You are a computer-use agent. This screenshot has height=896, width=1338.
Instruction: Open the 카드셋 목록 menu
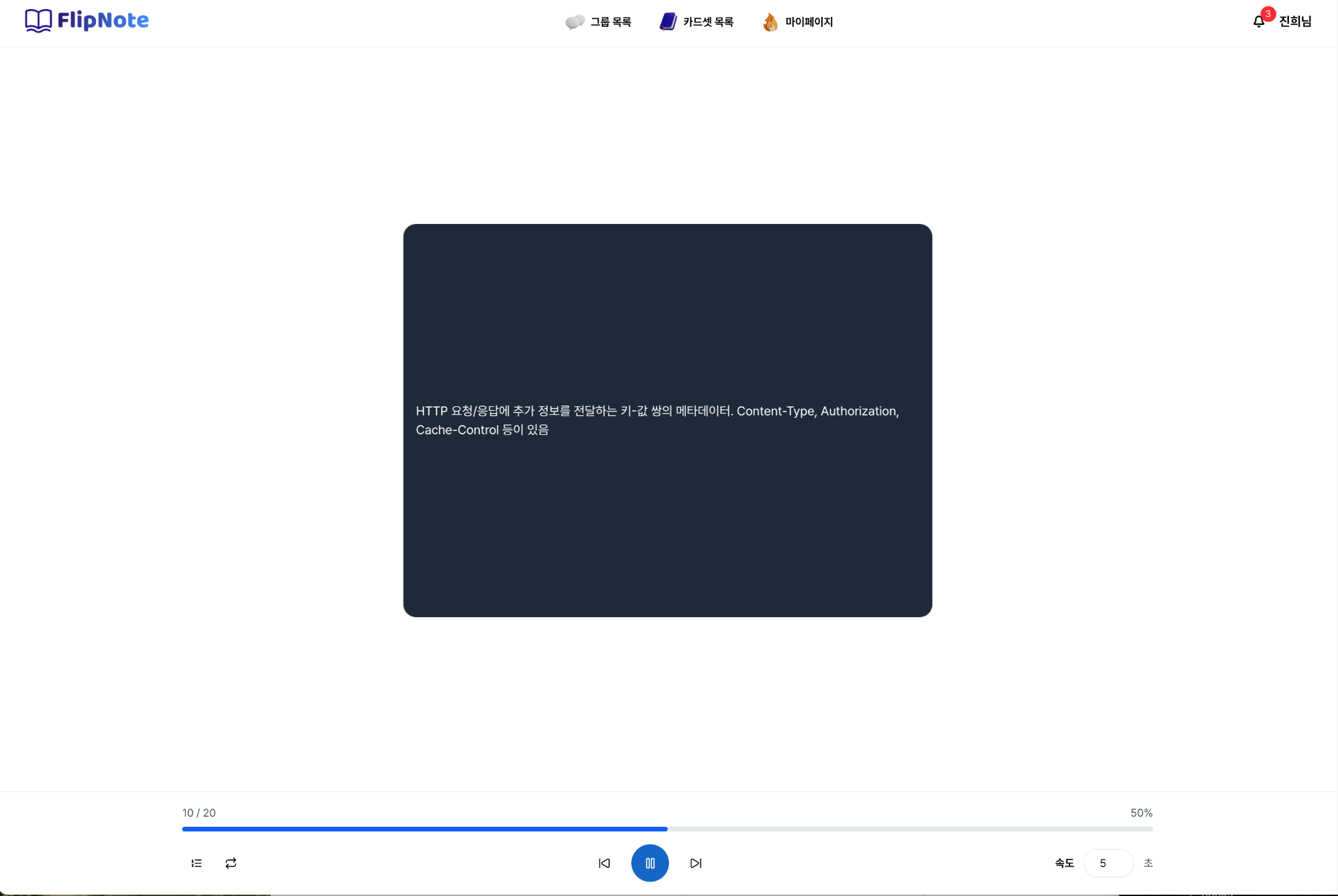tap(696, 22)
